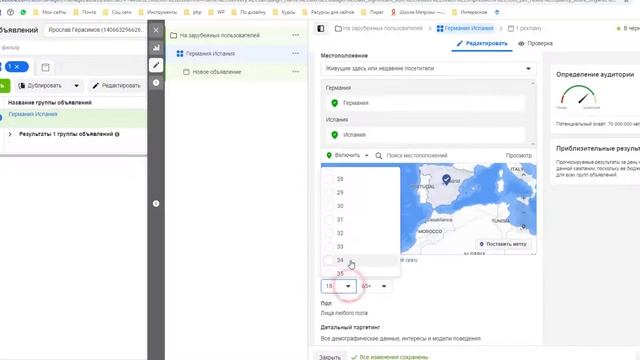
Task: Toggle the panel layout icon beside breadcrumbs
Action: click(x=321, y=29)
